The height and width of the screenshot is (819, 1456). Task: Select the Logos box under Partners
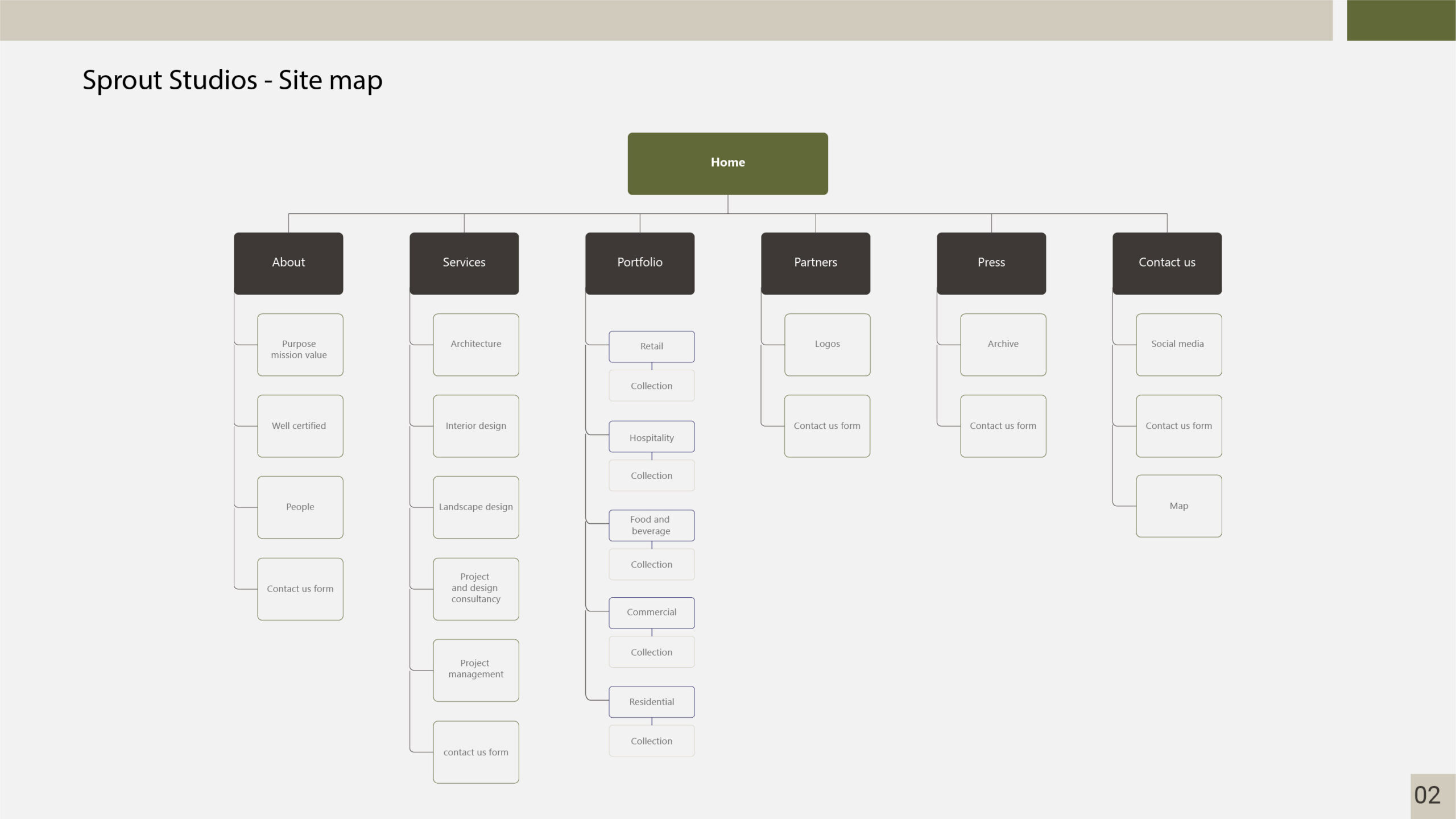(827, 345)
